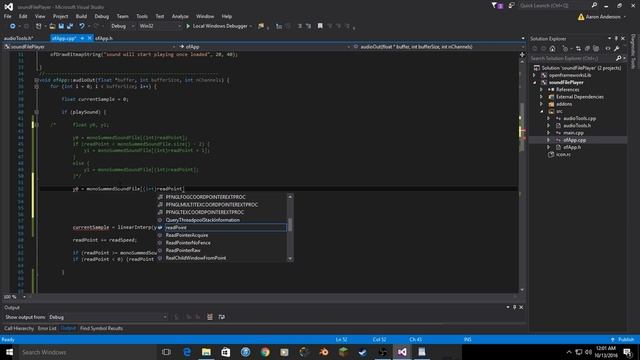
Task: Switch to the Find Symbol Results tab
Action: [x=101, y=328]
